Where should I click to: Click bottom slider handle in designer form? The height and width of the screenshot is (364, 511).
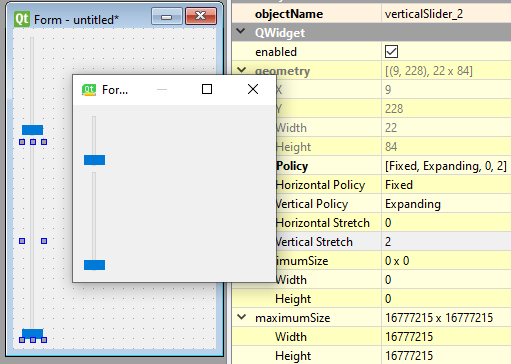point(32,333)
